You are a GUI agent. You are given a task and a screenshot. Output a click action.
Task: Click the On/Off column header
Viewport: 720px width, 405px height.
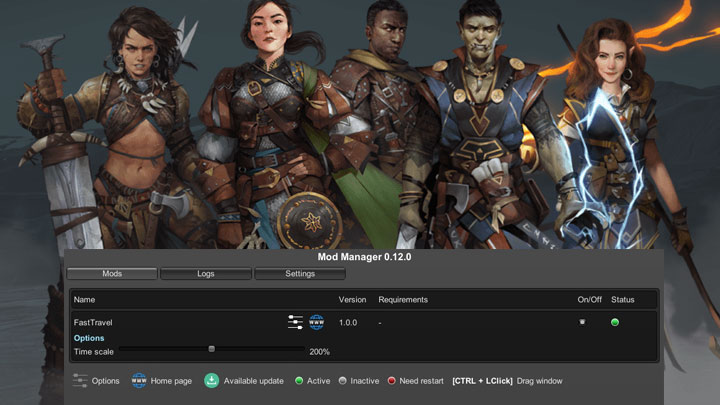(590, 299)
